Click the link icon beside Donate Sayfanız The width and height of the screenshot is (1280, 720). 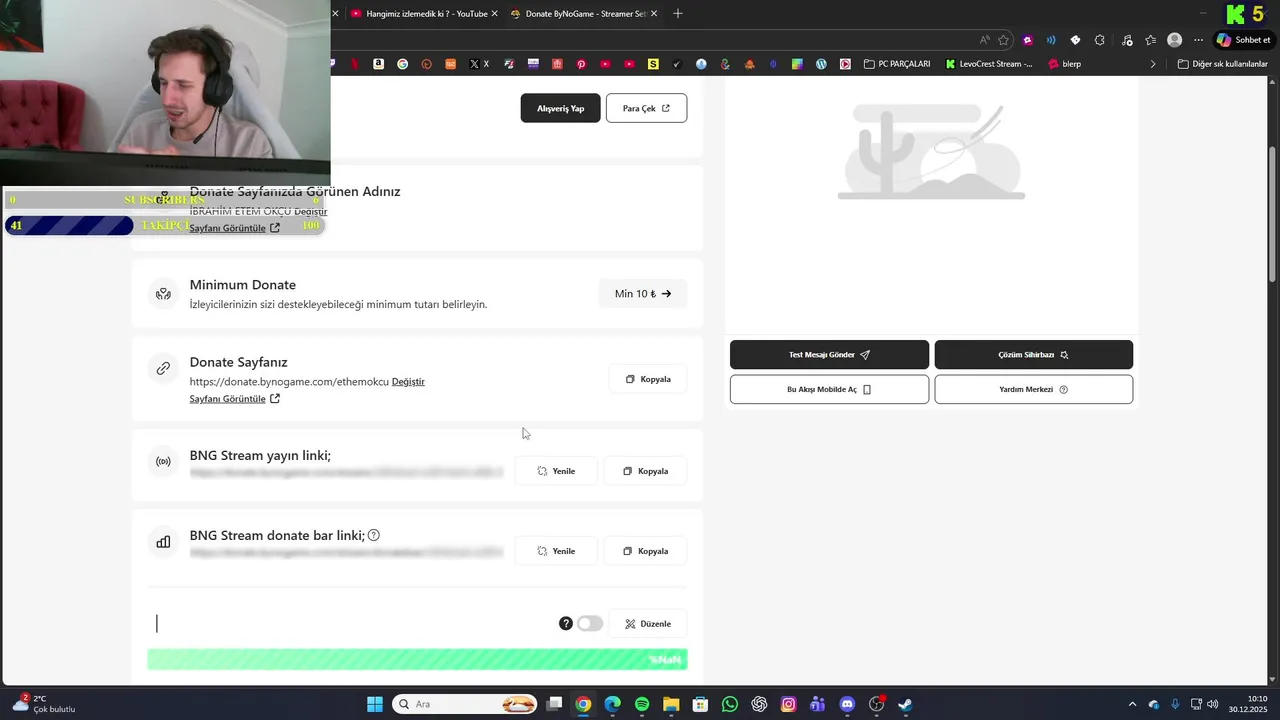point(163,369)
